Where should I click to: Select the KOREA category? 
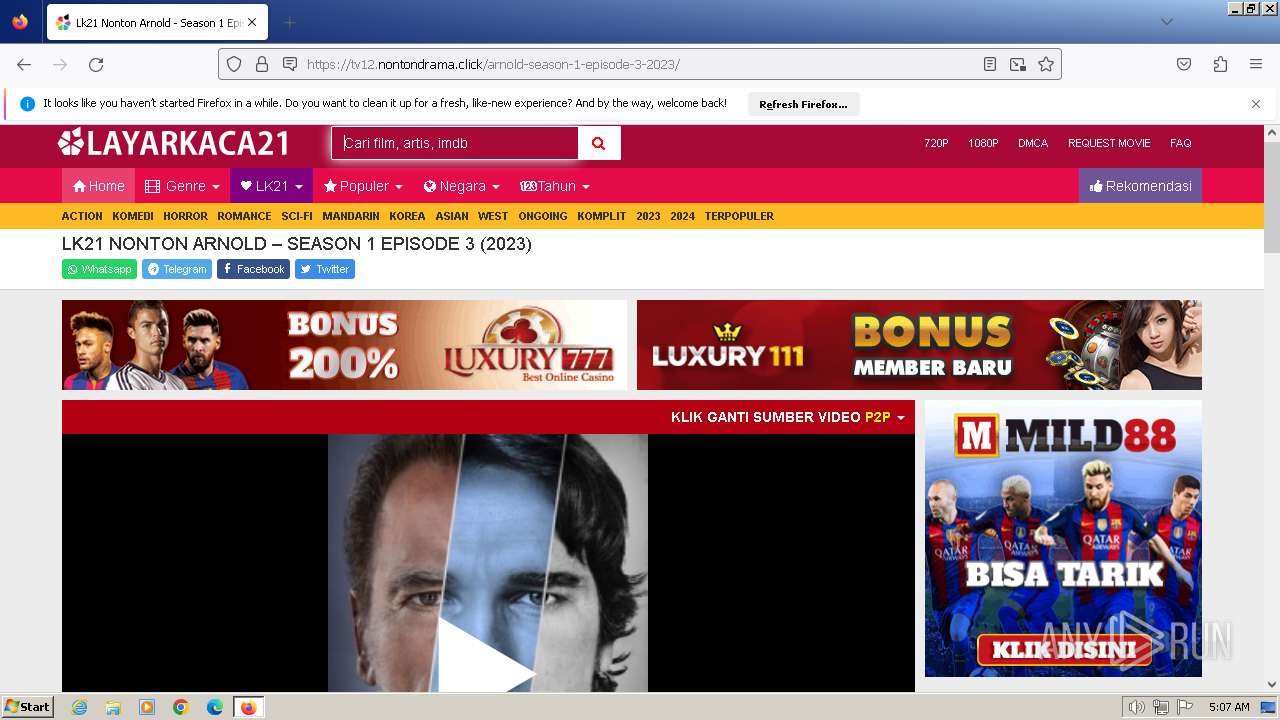click(407, 216)
